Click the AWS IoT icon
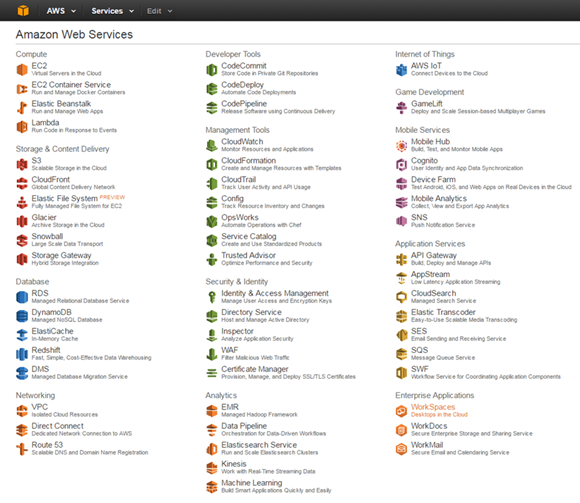Image resolution: width=580 pixels, height=503 pixels. (x=402, y=70)
